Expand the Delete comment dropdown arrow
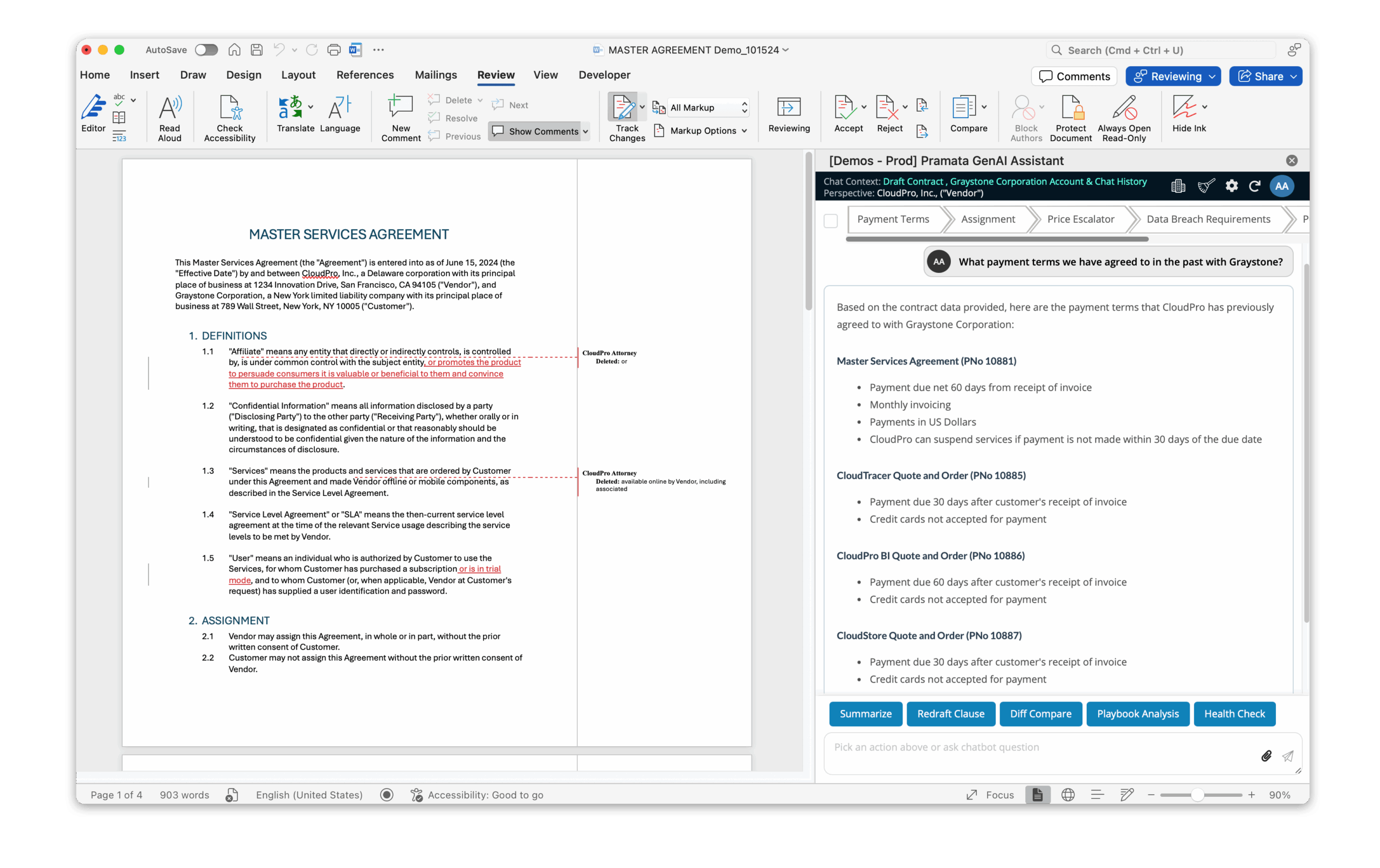Screen dimensions: 1380x868 [480, 100]
